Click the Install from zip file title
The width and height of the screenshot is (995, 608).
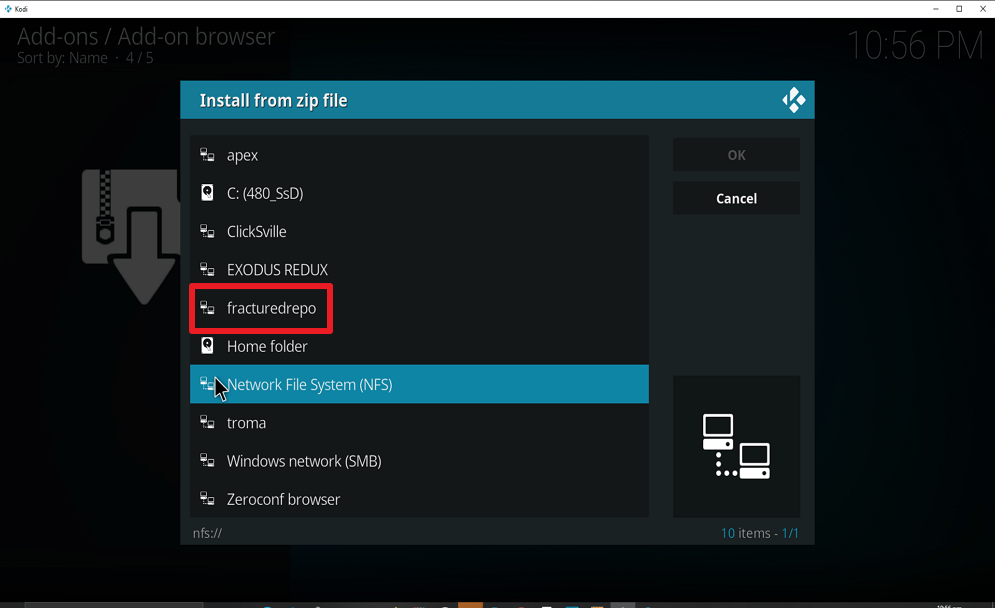coord(273,101)
